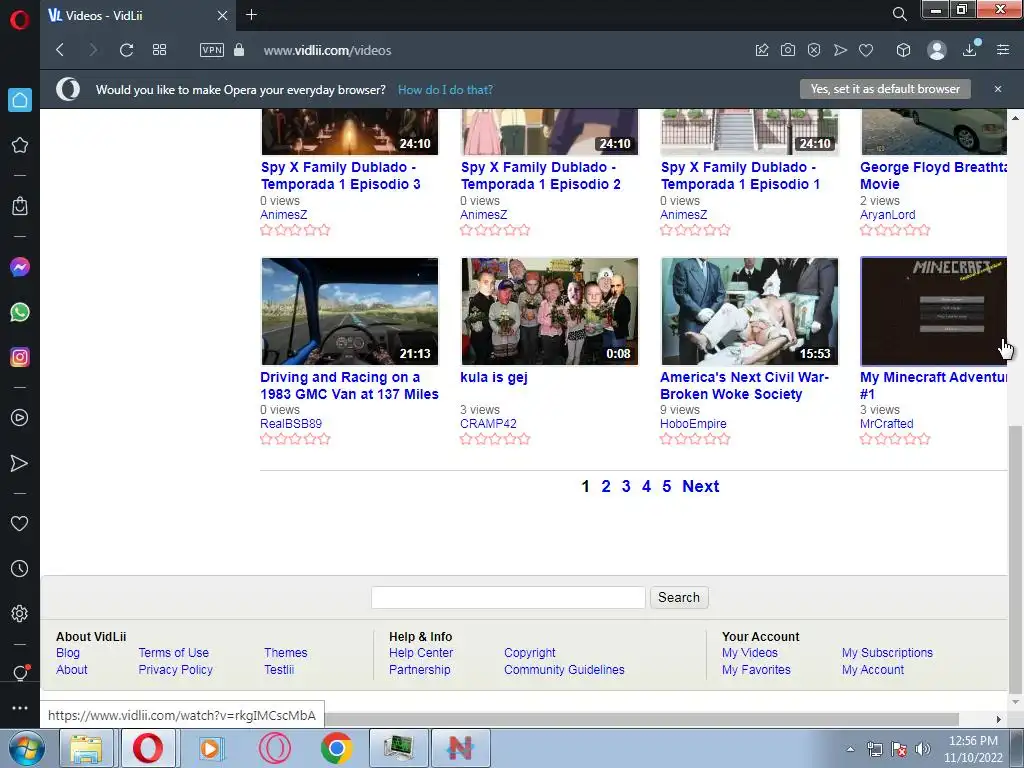Image resolution: width=1024 pixels, height=768 pixels.
Task: Open the HoboEmpire channel link
Action: tap(693, 424)
